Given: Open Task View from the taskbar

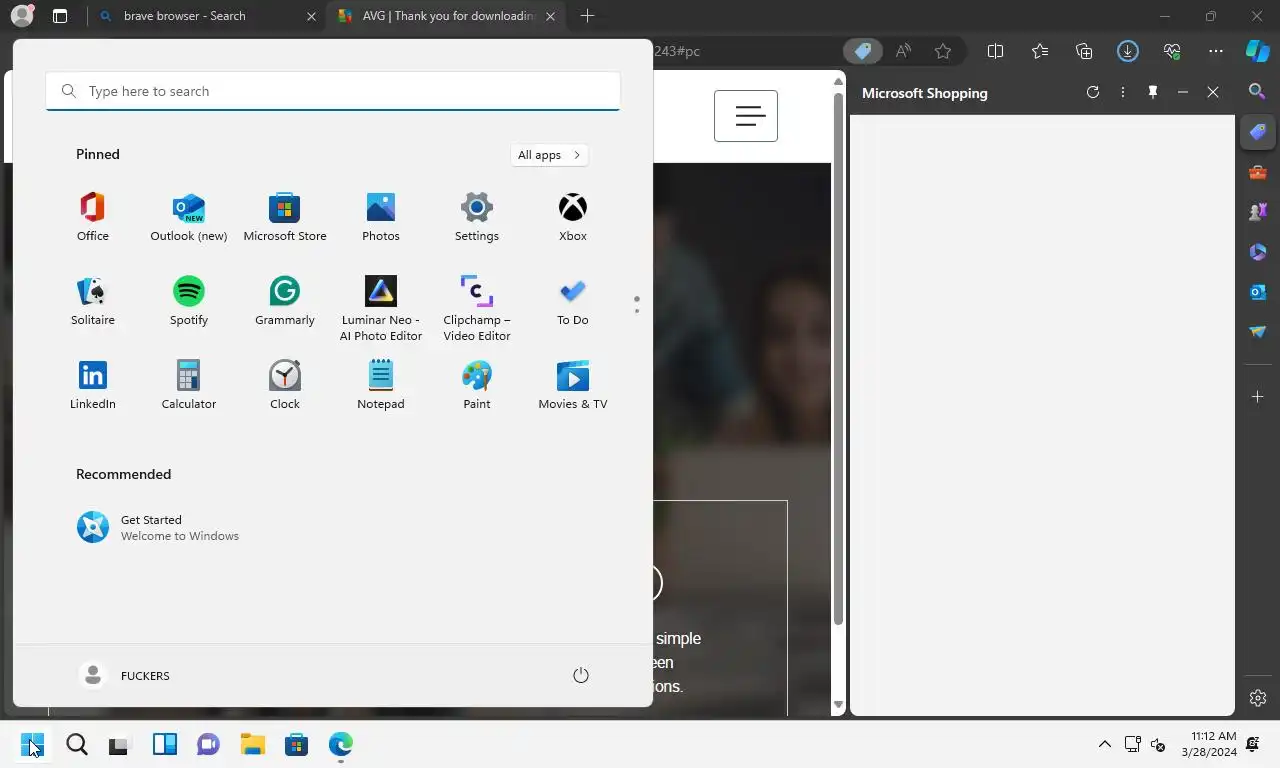Looking at the screenshot, I should [120, 744].
